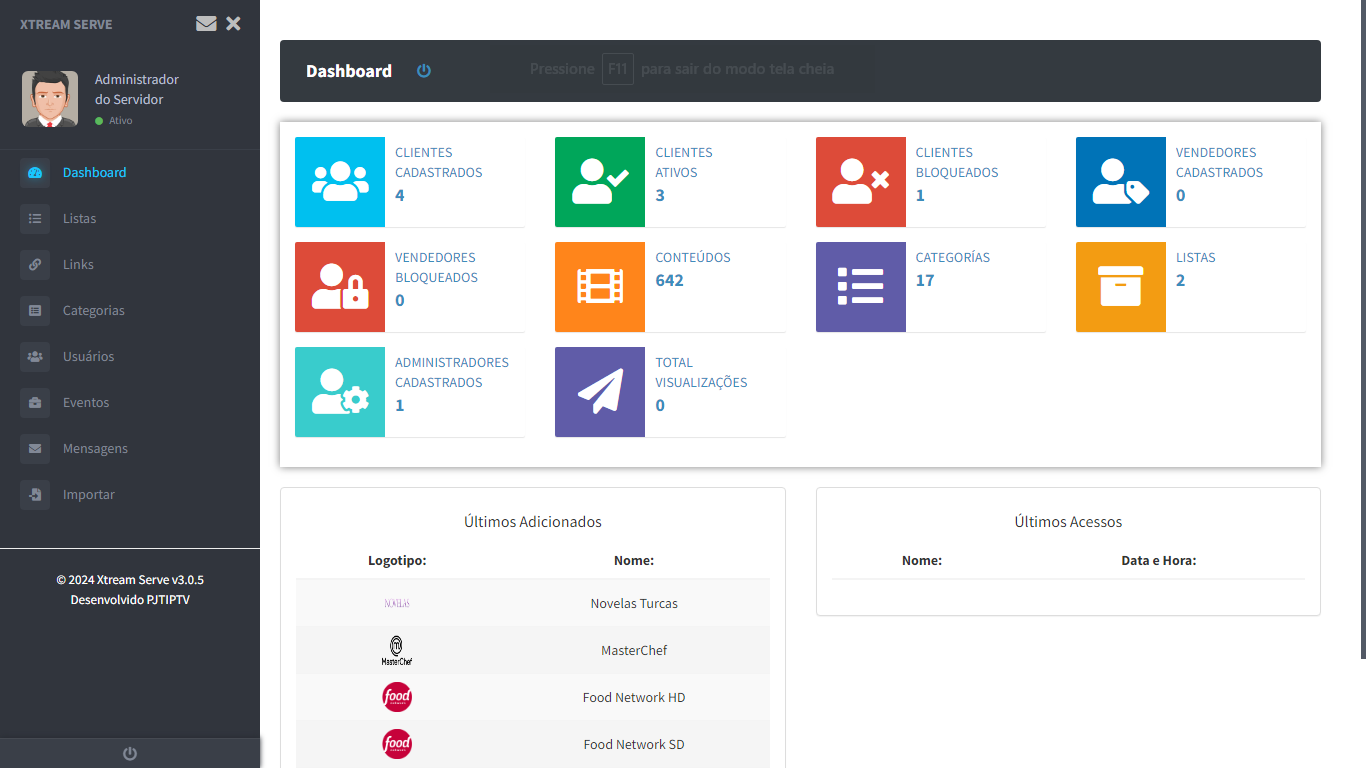
Task: Select Importar from the sidebar
Action: 88,494
